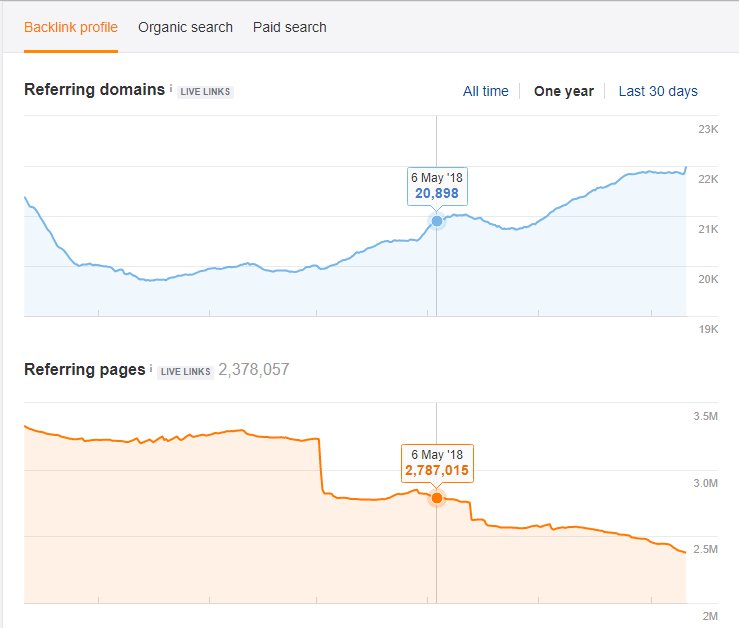Click info icon next to Referring domains
This screenshot has width=739, height=628.
click(x=171, y=88)
